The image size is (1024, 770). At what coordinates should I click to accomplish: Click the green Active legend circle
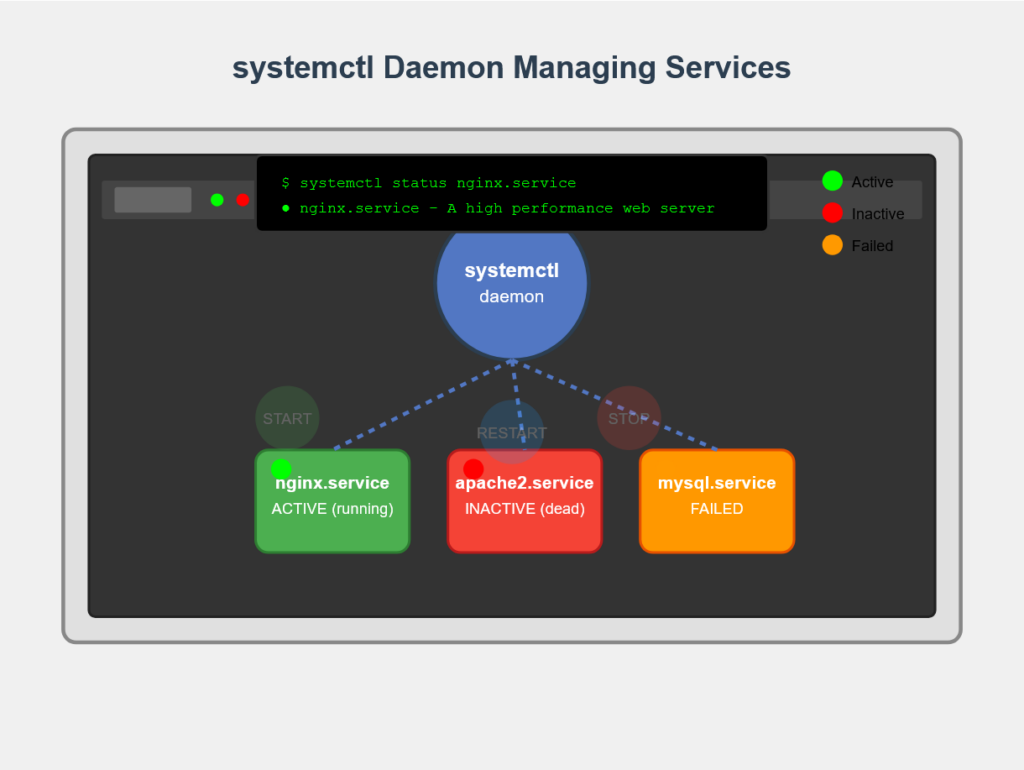tap(832, 181)
